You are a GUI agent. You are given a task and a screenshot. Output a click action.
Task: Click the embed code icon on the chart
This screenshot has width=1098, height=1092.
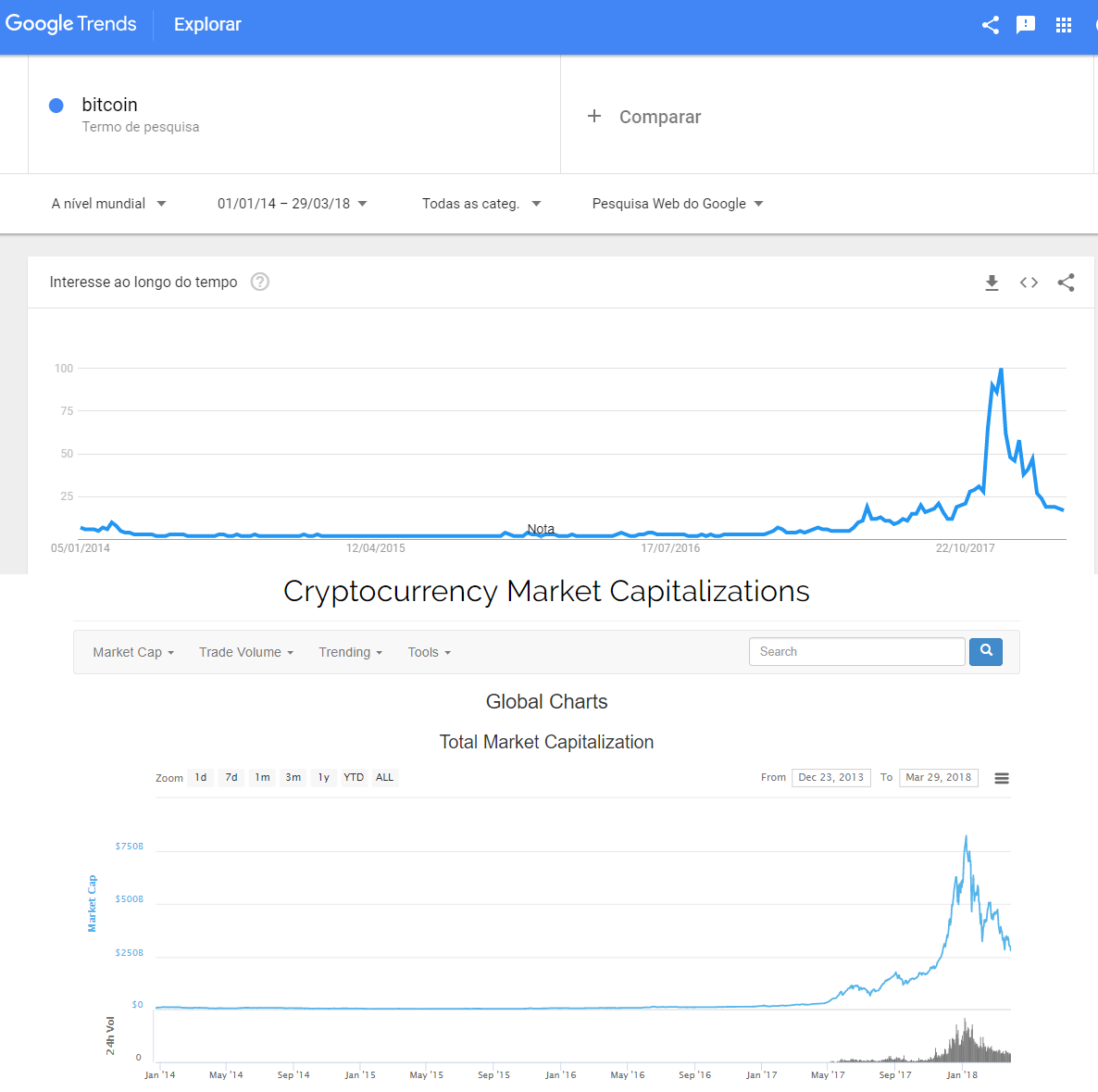coord(1029,282)
